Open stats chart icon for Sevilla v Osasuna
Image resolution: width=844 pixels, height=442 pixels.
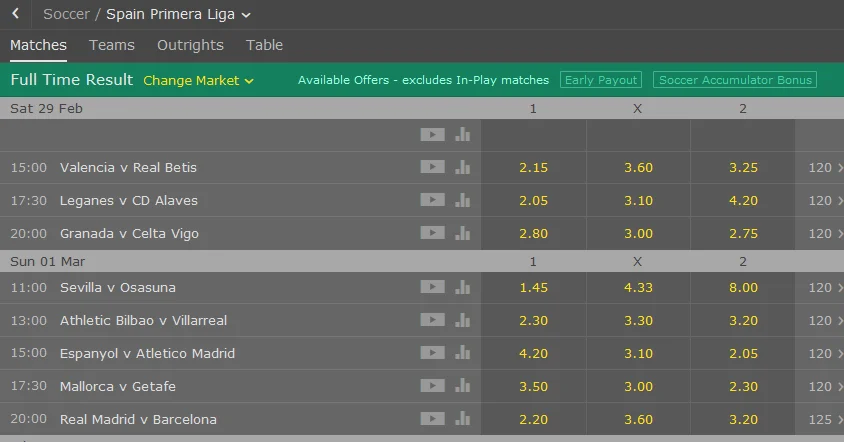(x=462, y=288)
